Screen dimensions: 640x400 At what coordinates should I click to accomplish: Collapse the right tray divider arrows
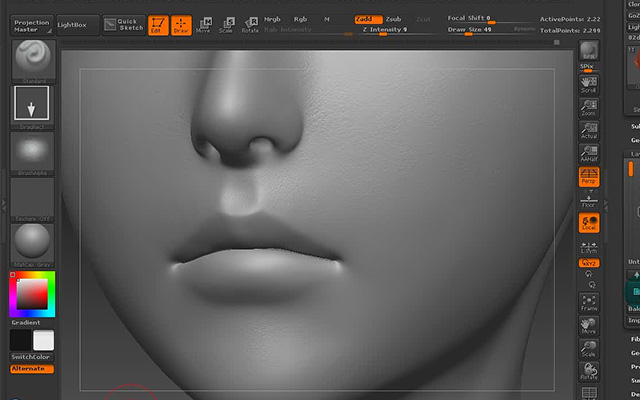606,206
